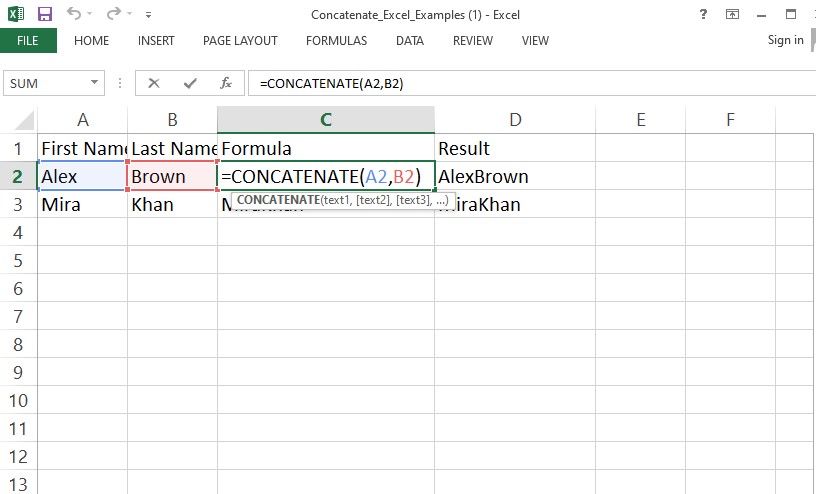Open Insert Function with the fx icon

coord(226,84)
